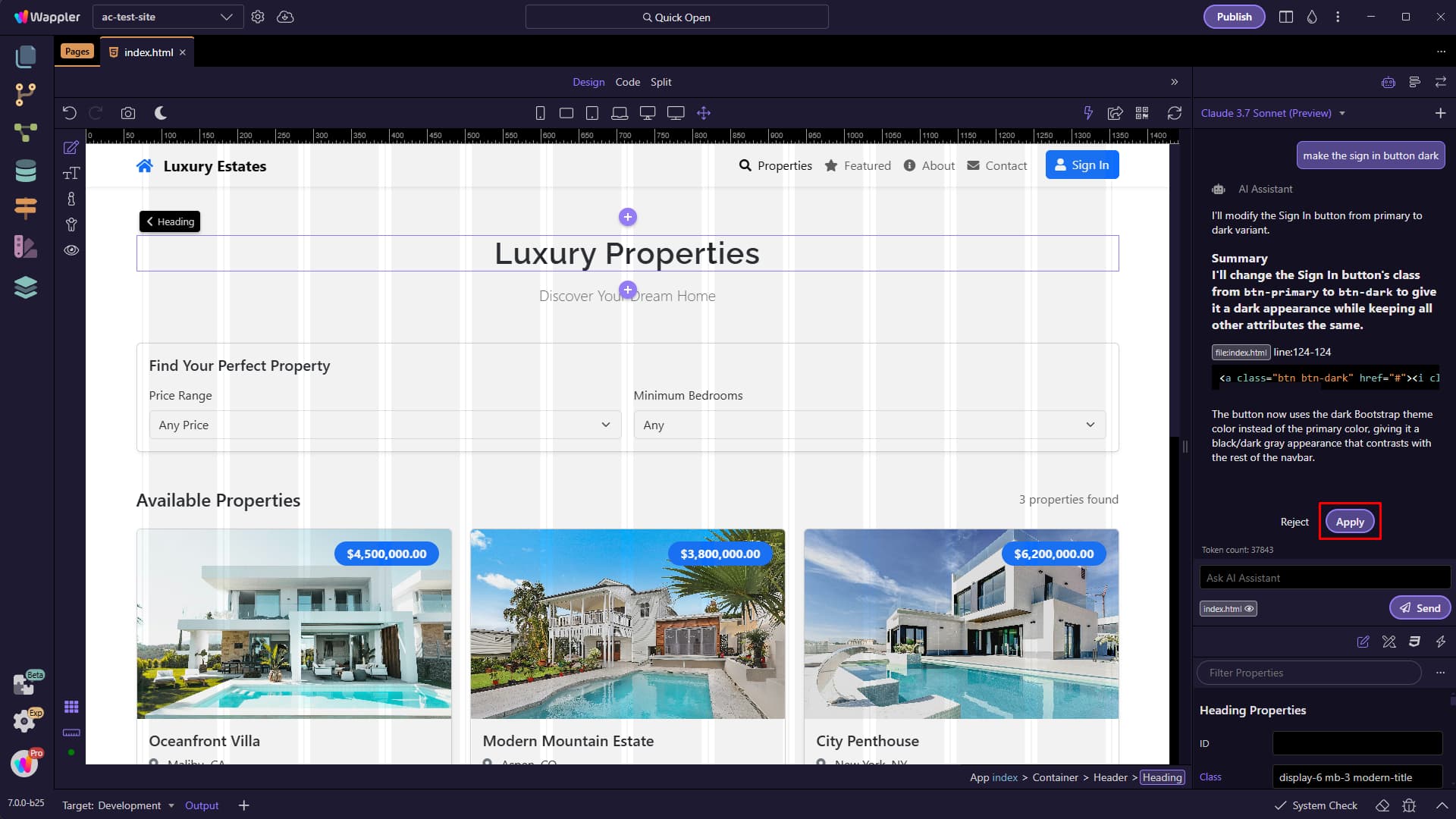
Task: Open project settings gear next to project name
Action: (x=258, y=17)
